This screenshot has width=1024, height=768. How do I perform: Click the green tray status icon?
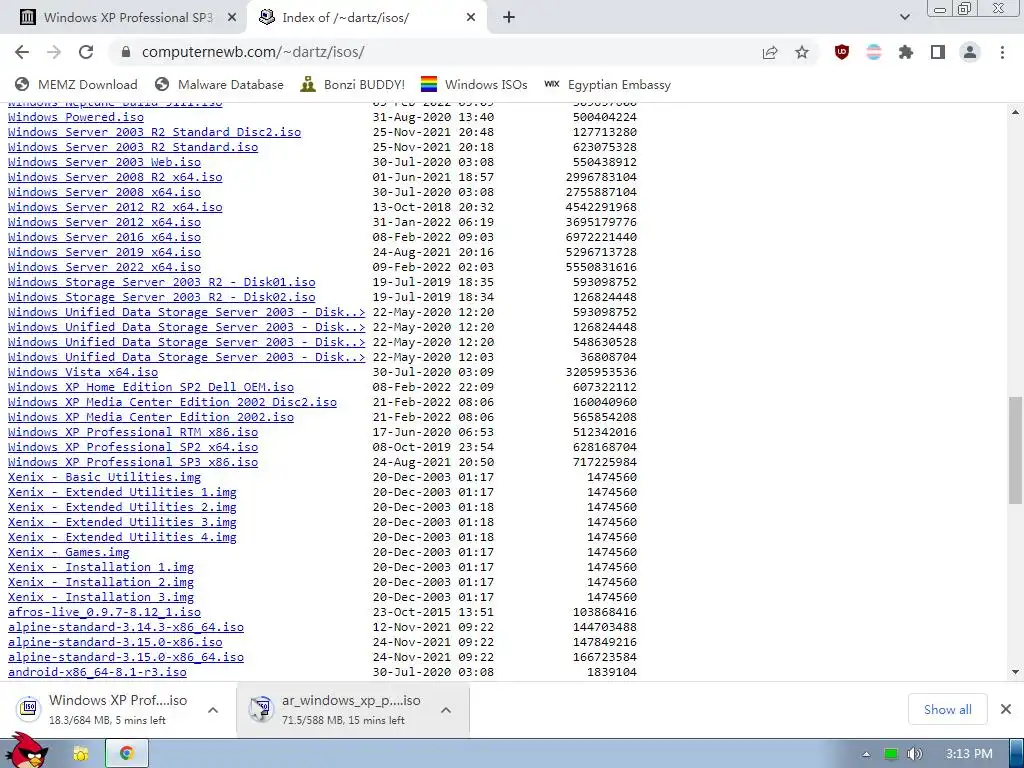tap(891, 754)
